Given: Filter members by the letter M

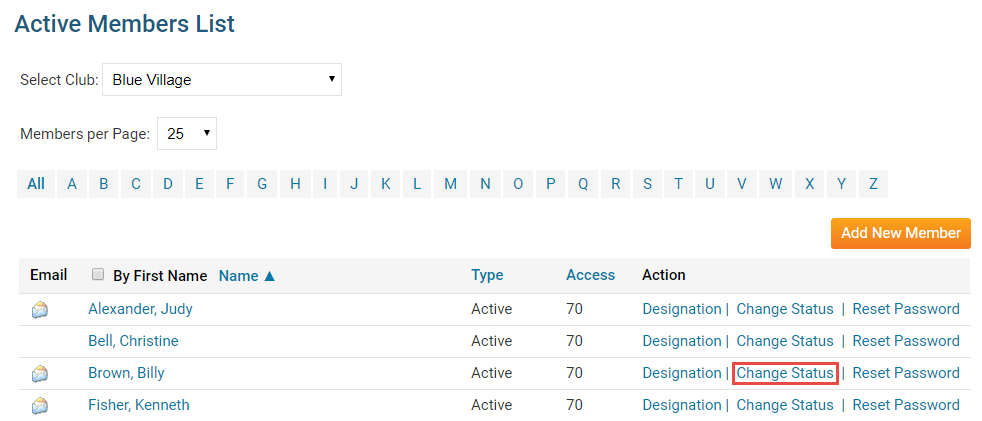Looking at the screenshot, I should coord(450,184).
